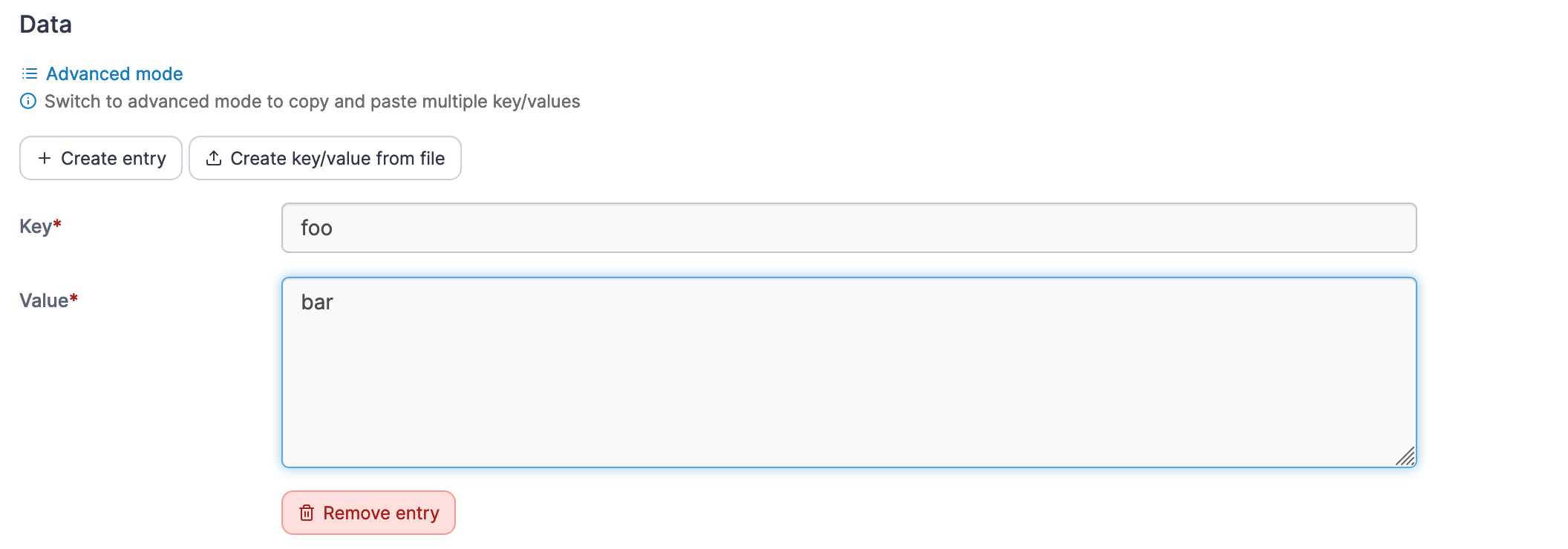Place cursor on the text foo
This screenshot has height=549, width=1568.
click(316, 228)
